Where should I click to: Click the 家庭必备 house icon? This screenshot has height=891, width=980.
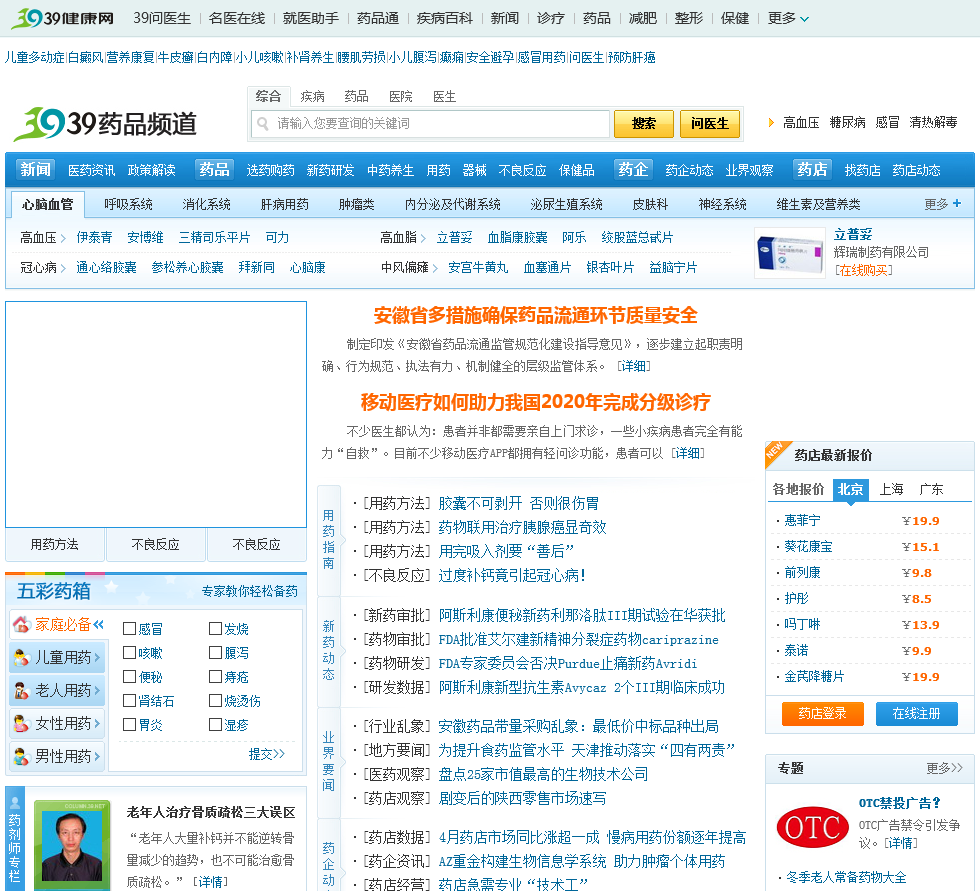(21, 625)
